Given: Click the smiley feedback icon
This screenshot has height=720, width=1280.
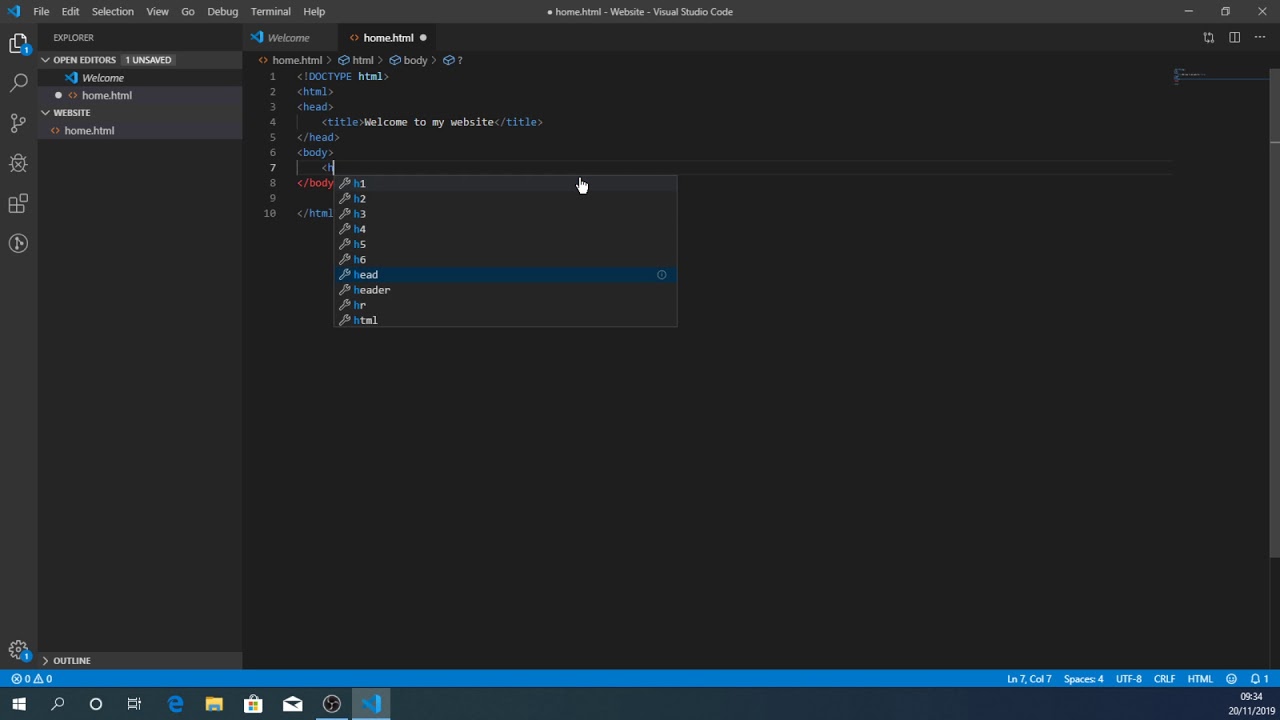Looking at the screenshot, I should (1231, 679).
